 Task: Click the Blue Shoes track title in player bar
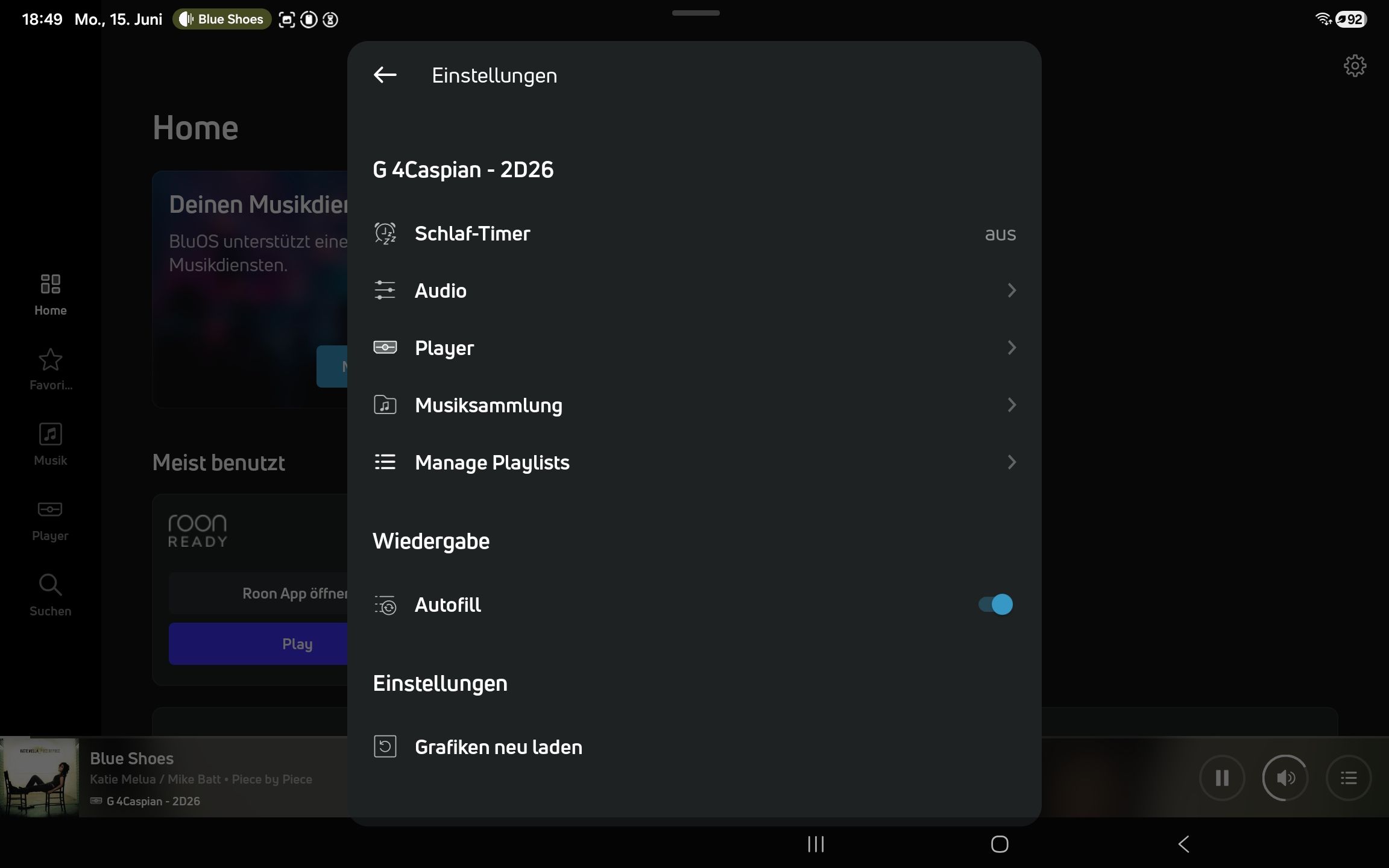[x=131, y=758]
